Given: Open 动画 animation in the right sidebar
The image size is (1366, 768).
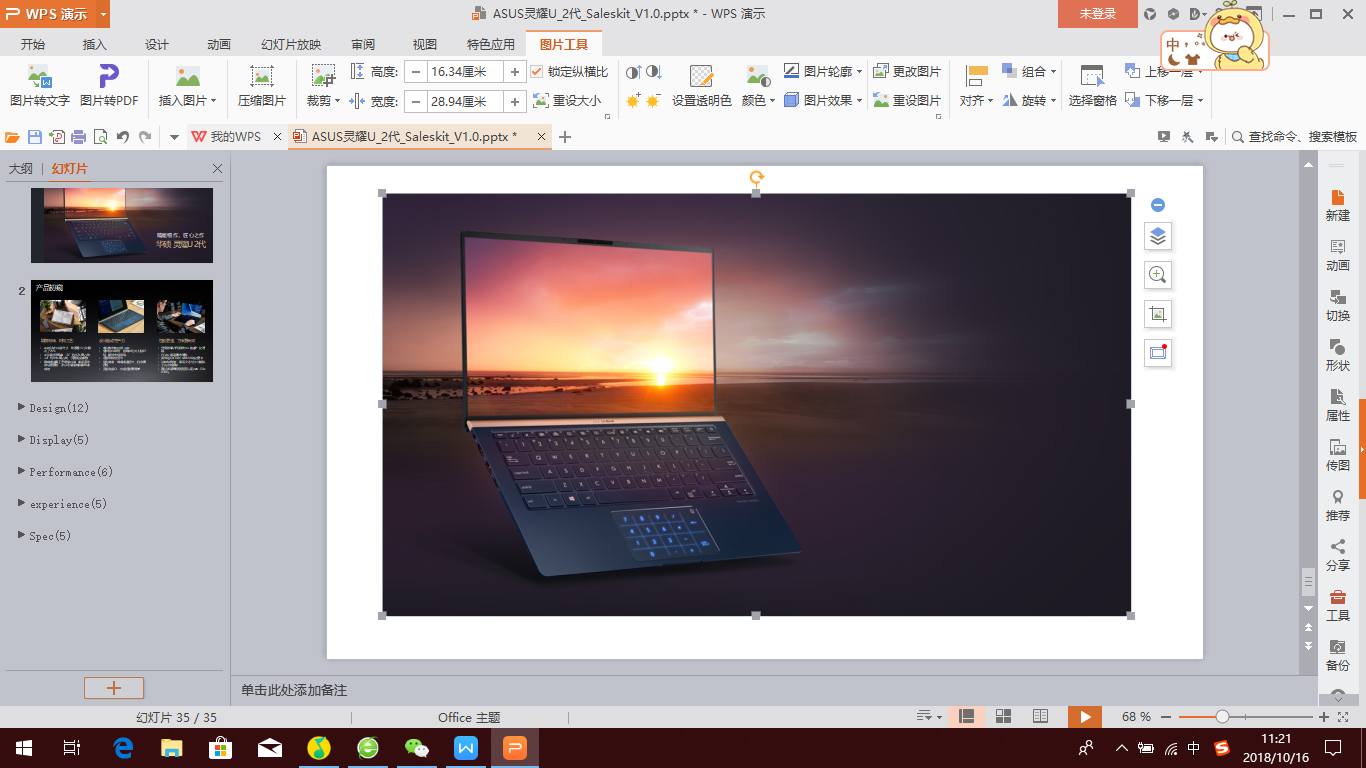Looking at the screenshot, I should coord(1338,254).
